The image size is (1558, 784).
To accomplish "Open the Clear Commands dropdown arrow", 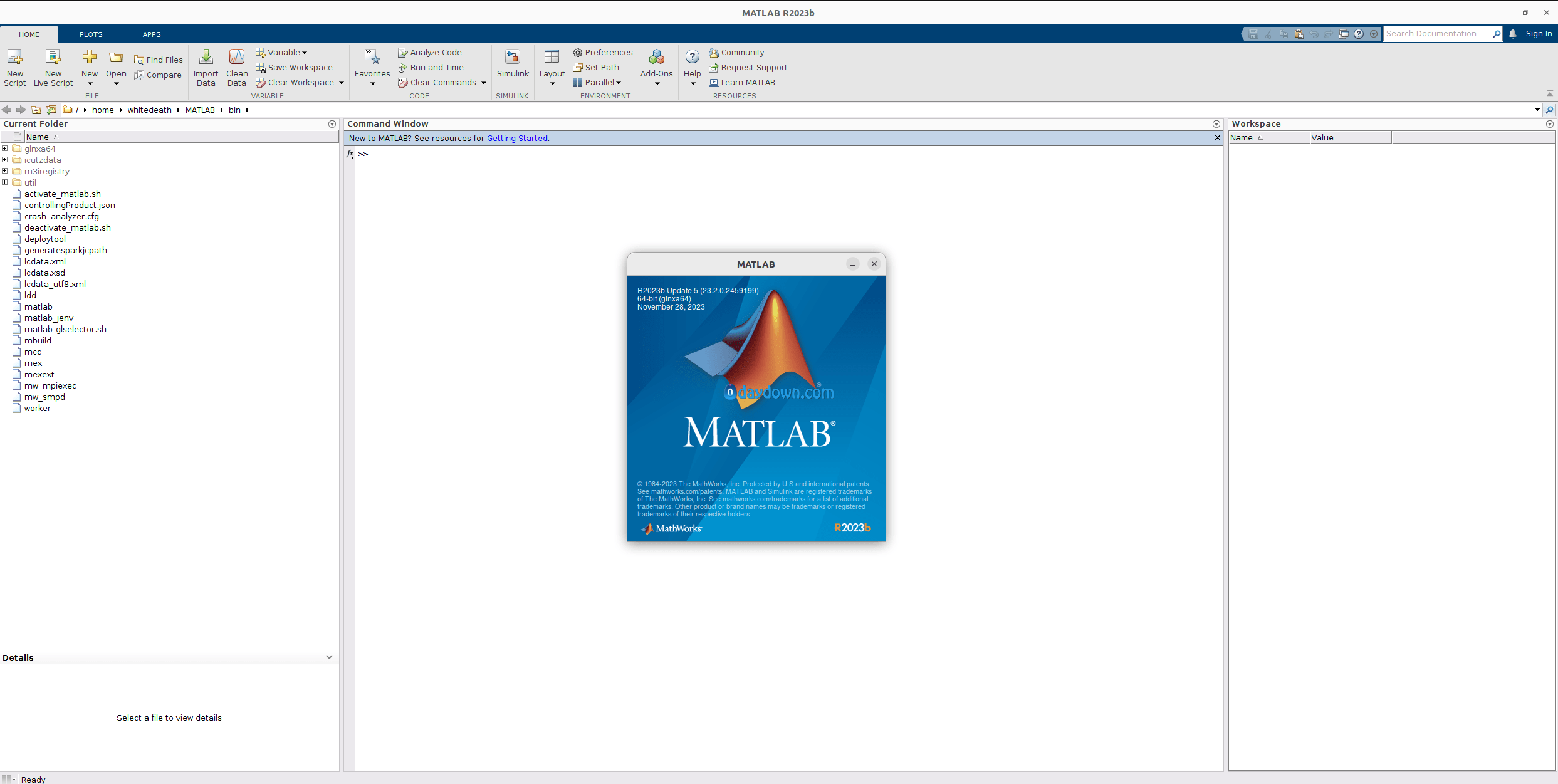I will pyautogui.click(x=484, y=83).
